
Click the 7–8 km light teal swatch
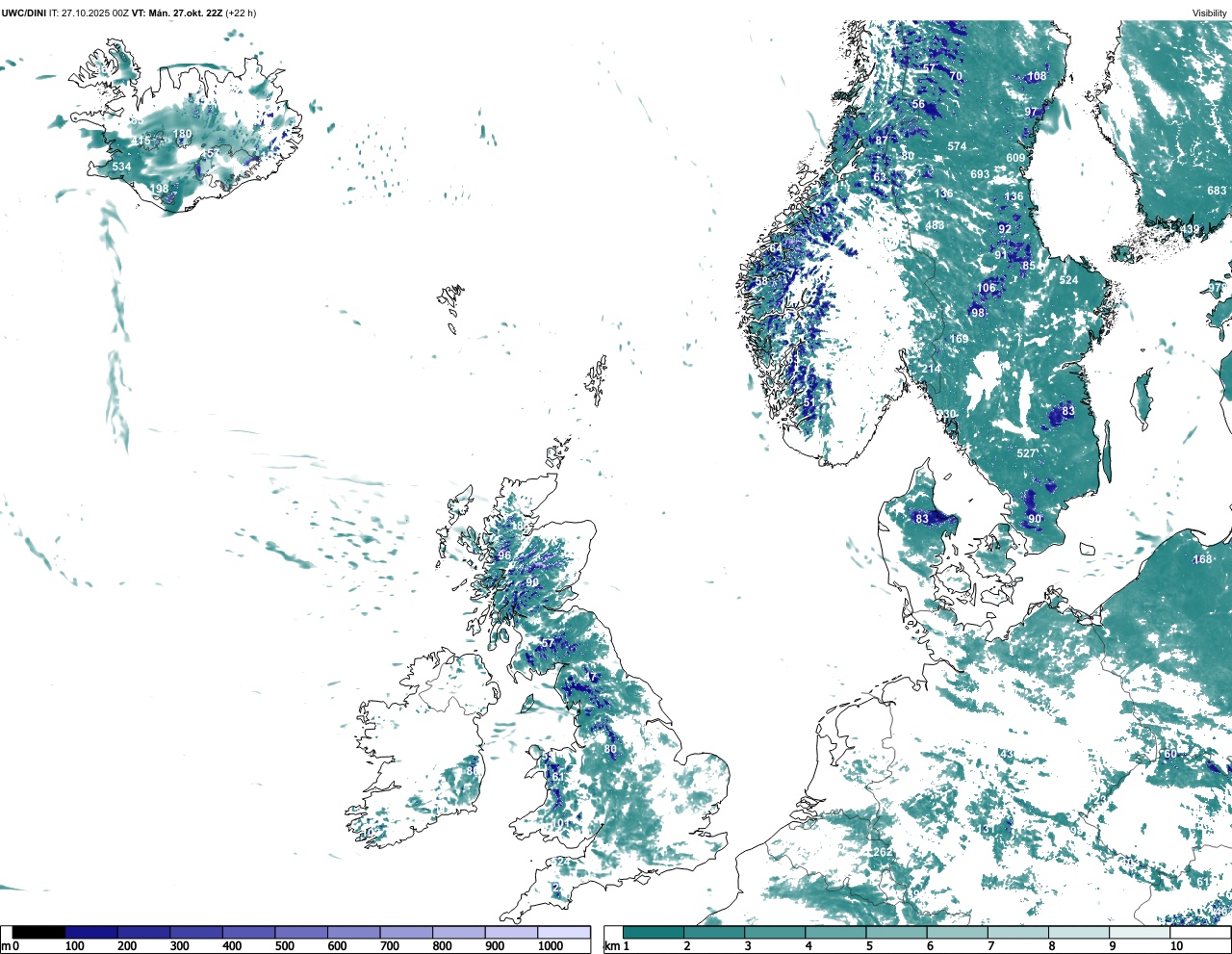tap(1018, 932)
